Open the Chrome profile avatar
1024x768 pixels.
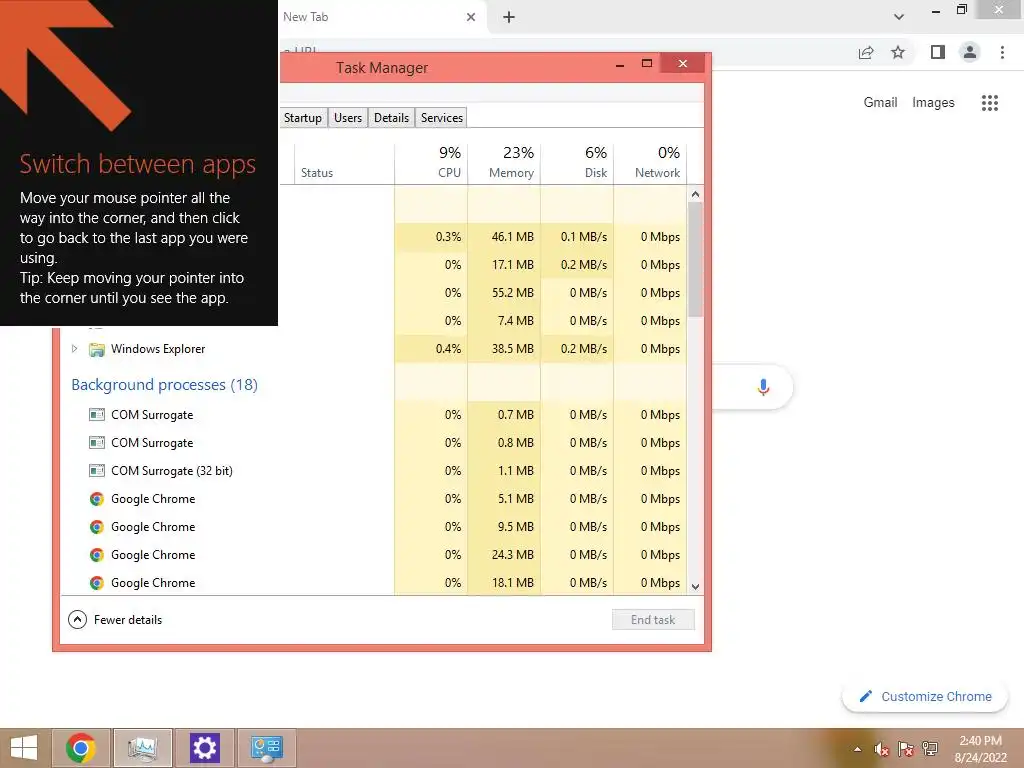point(970,52)
